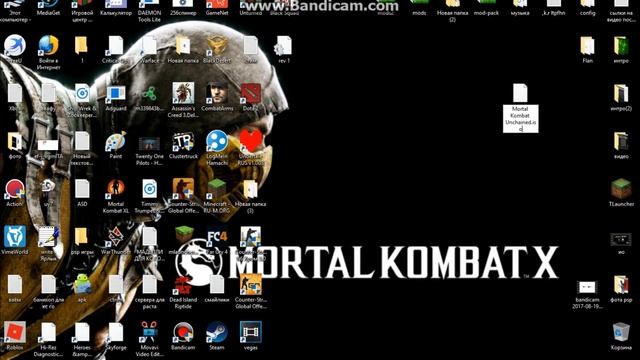Launch the Heroes & shortcut
Screen dimensions: 640x360
pyautogui.click(x=82, y=332)
